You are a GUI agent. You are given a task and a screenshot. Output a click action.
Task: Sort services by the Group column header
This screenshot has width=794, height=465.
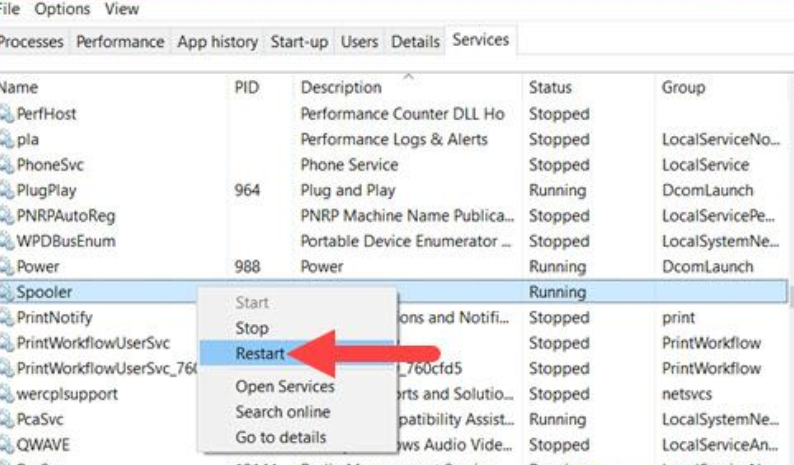pyautogui.click(x=683, y=88)
